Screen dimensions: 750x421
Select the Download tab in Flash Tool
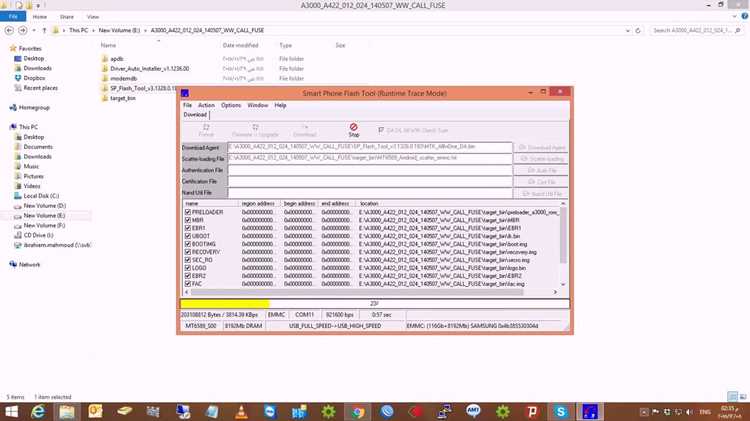point(195,115)
